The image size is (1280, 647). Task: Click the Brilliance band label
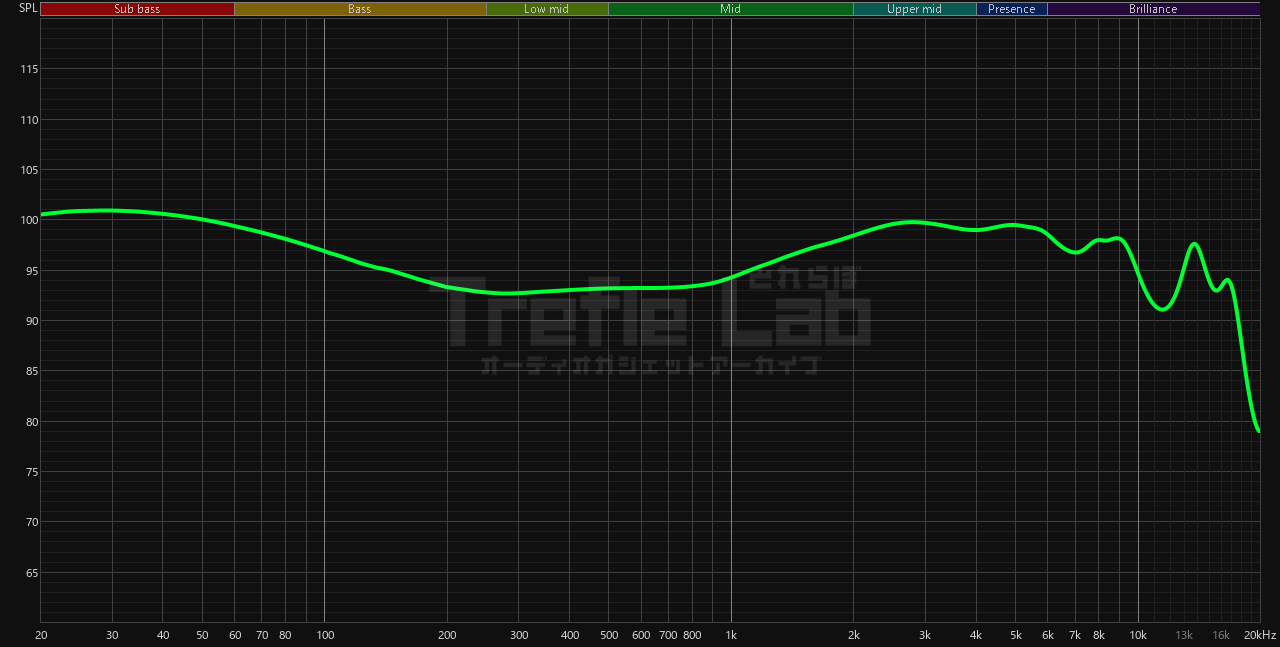[1153, 9]
